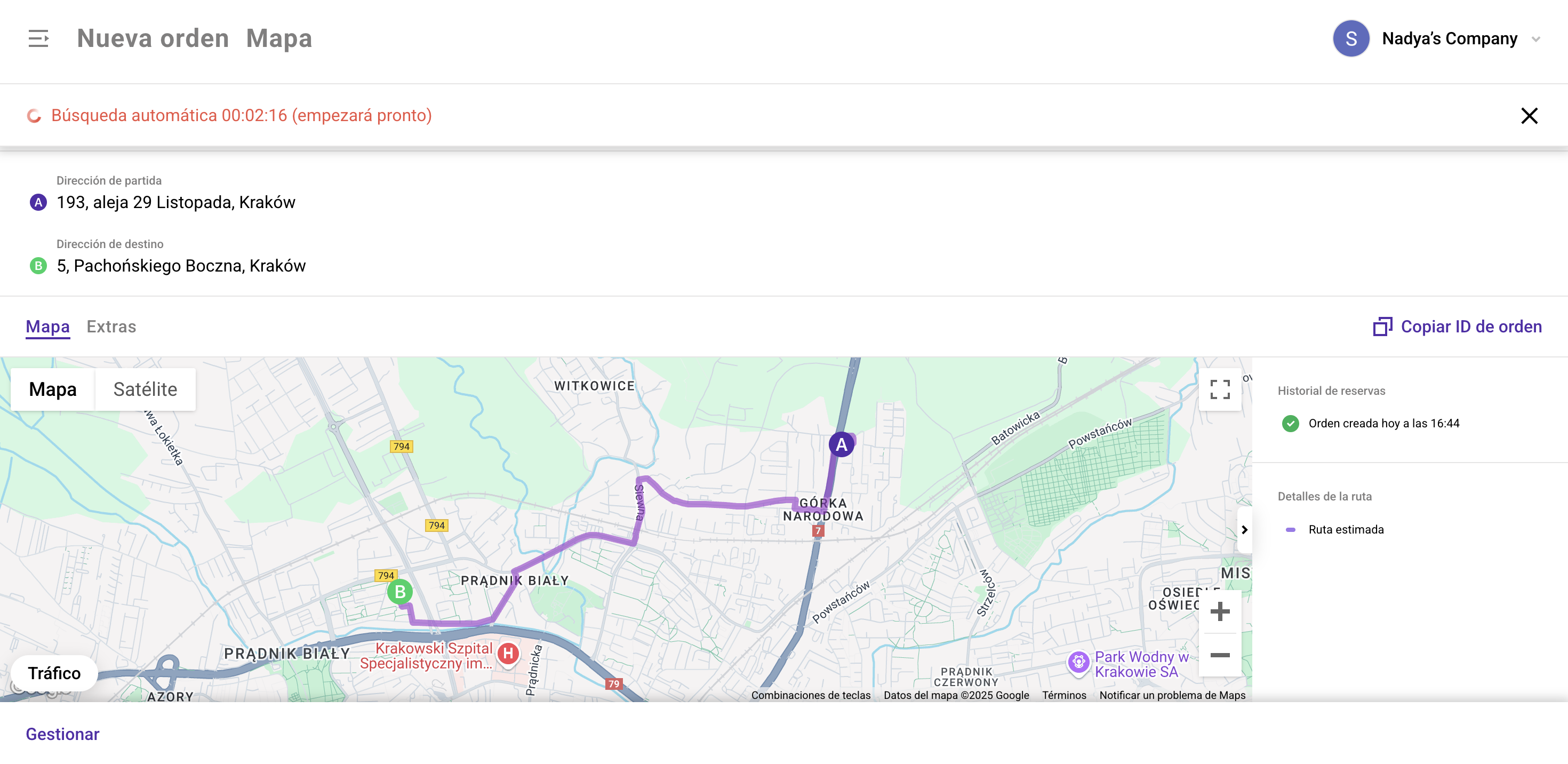The width and height of the screenshot is (1568, 764).
Task: Click Copiar ID de orden
Action: click(x=1457, y=327)
